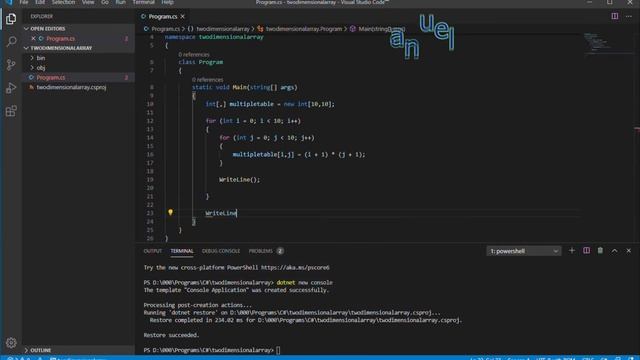Open the Source Control view
640x360 pixels.
point(11,64)
